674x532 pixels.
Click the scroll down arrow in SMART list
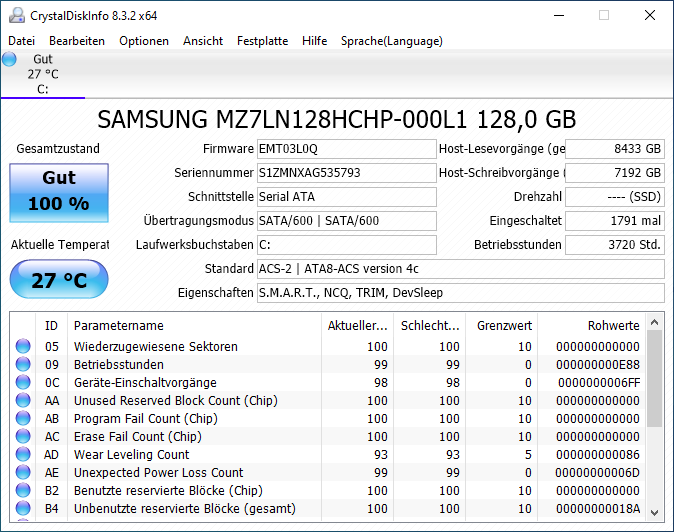click(655, 512)
